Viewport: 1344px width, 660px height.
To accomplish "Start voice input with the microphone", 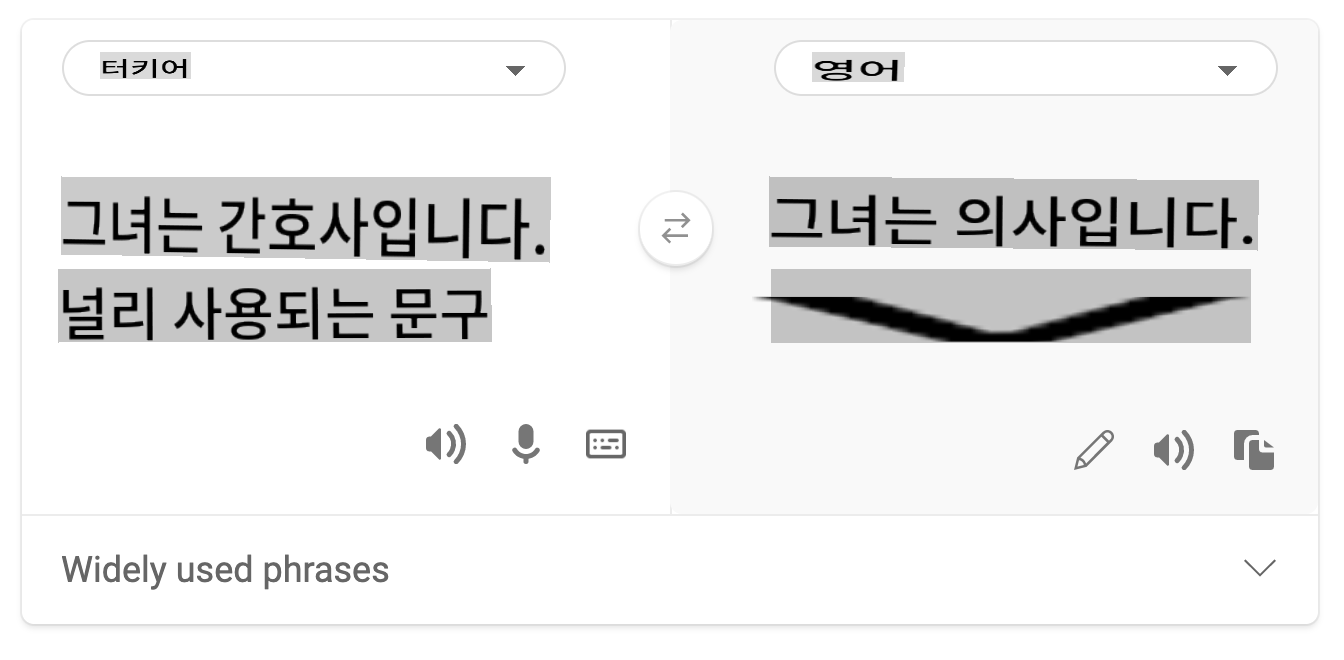I will point(526,444).
